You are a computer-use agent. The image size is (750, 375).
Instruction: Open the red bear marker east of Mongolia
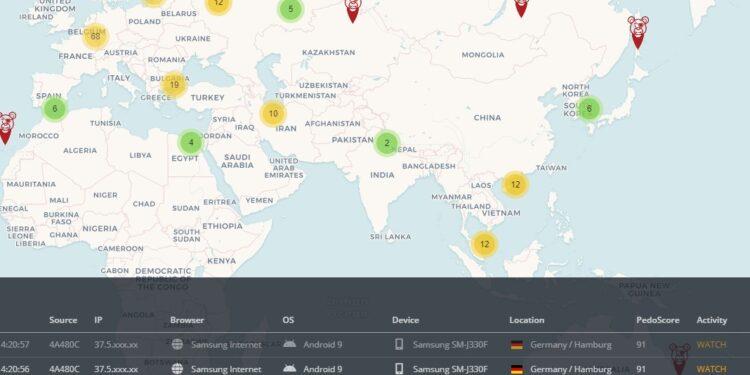point(638,32)
